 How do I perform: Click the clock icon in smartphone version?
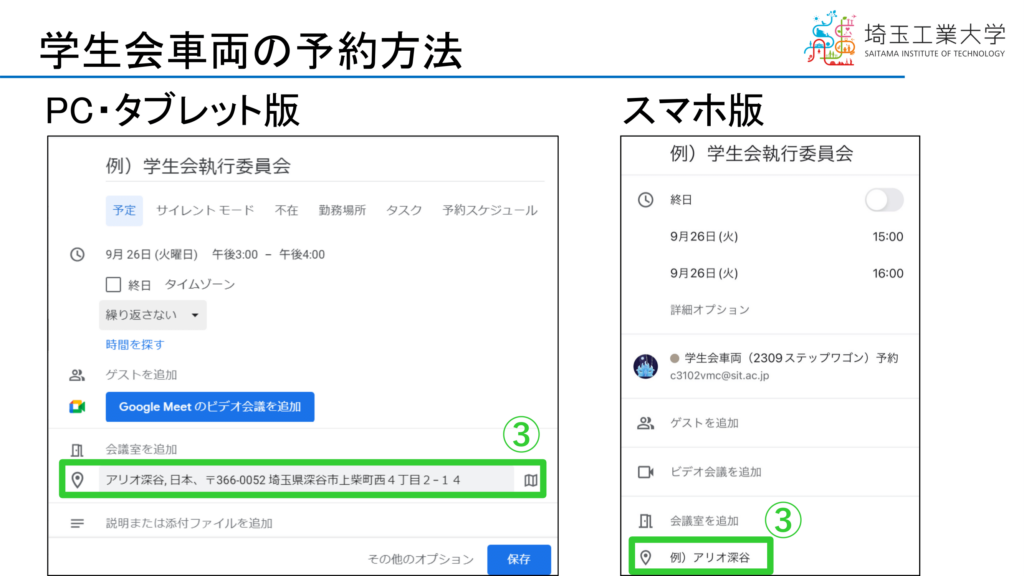point(645,200)
